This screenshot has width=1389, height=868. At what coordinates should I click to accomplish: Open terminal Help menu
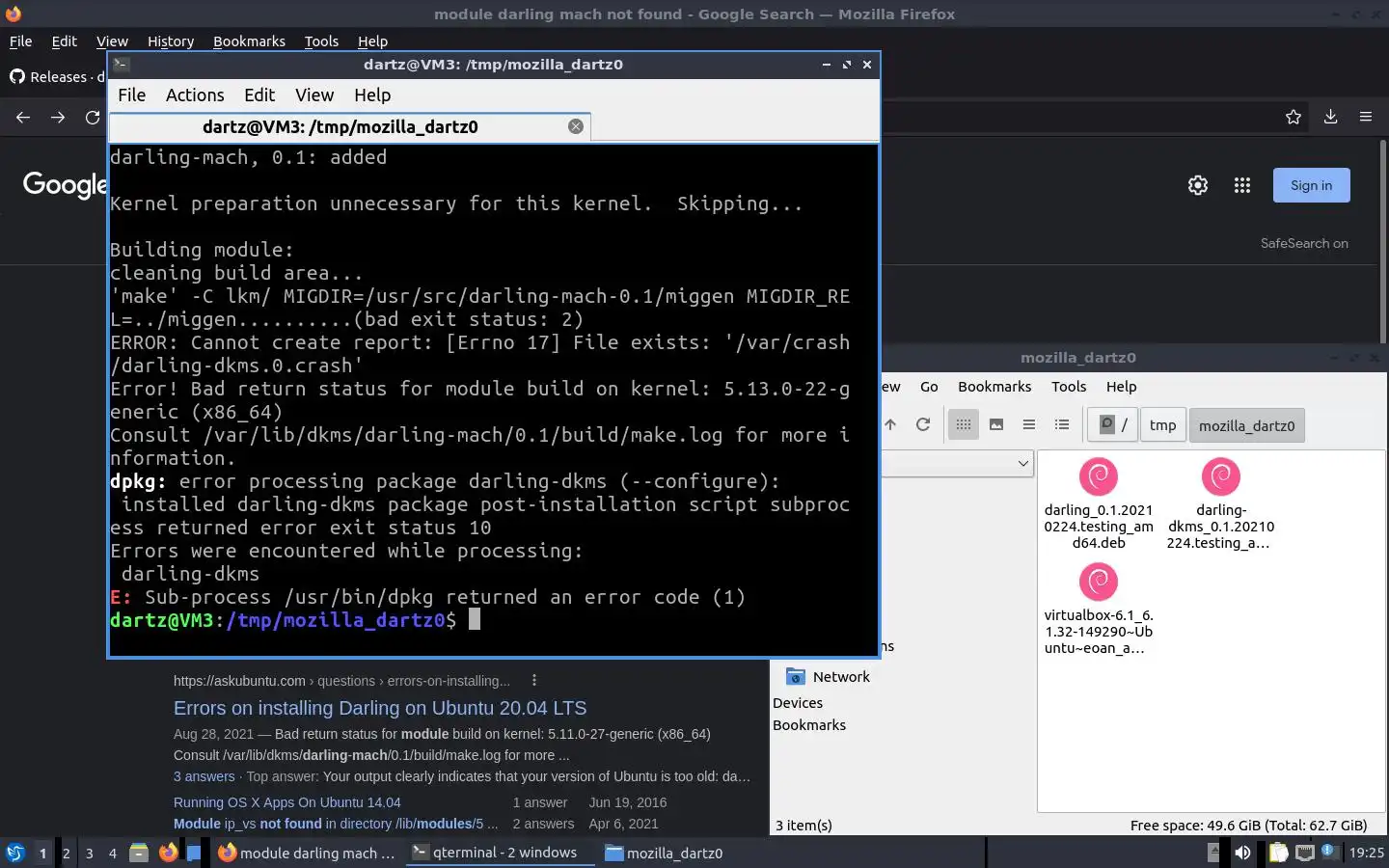pyautogui.click(x=372, y=95)
